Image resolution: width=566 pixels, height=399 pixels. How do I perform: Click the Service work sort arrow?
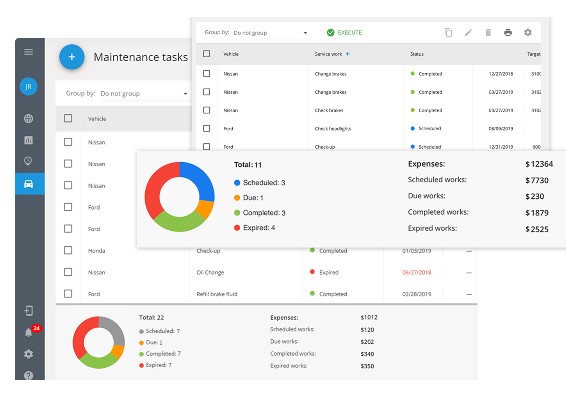point(348,54)
